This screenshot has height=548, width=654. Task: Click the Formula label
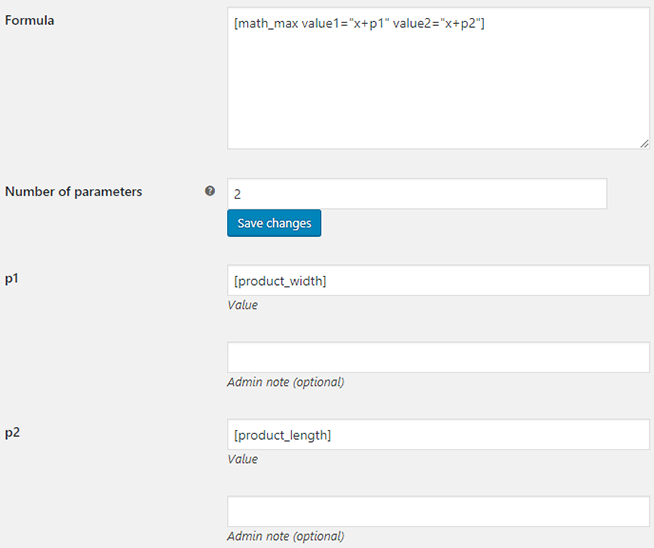tap(30, 21)
